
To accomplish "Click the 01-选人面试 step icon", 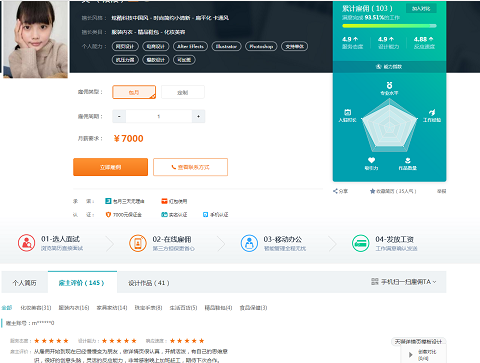I will [27, 243].
